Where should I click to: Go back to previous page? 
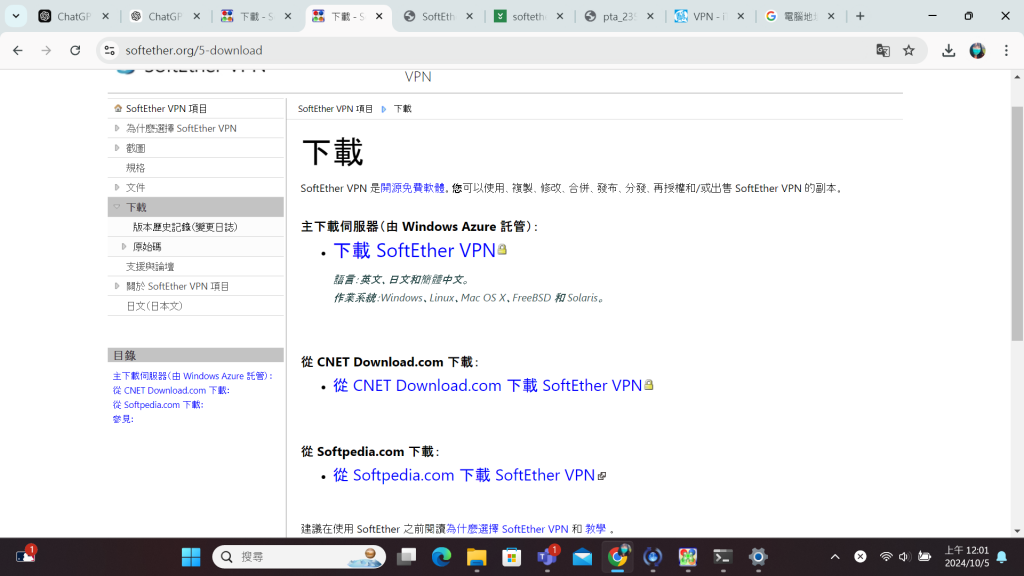pos(18,50)
